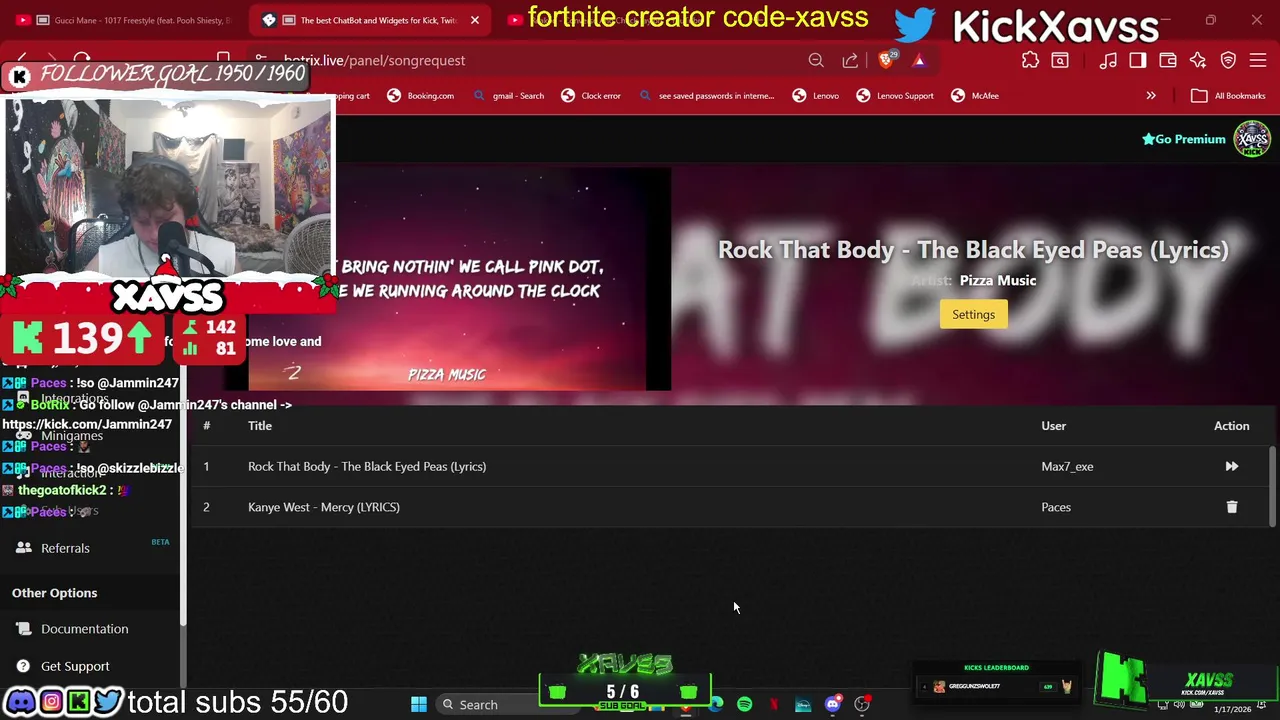This screenshot has width=1280, height=720.
Task: Open the XAVSS profile avatar menu
Action: pos(1251,139)
